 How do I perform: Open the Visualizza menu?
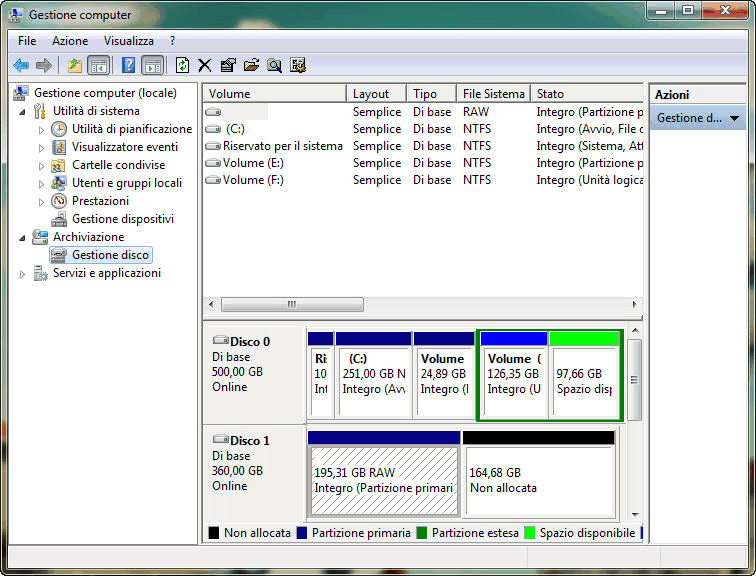pos(129,41)
